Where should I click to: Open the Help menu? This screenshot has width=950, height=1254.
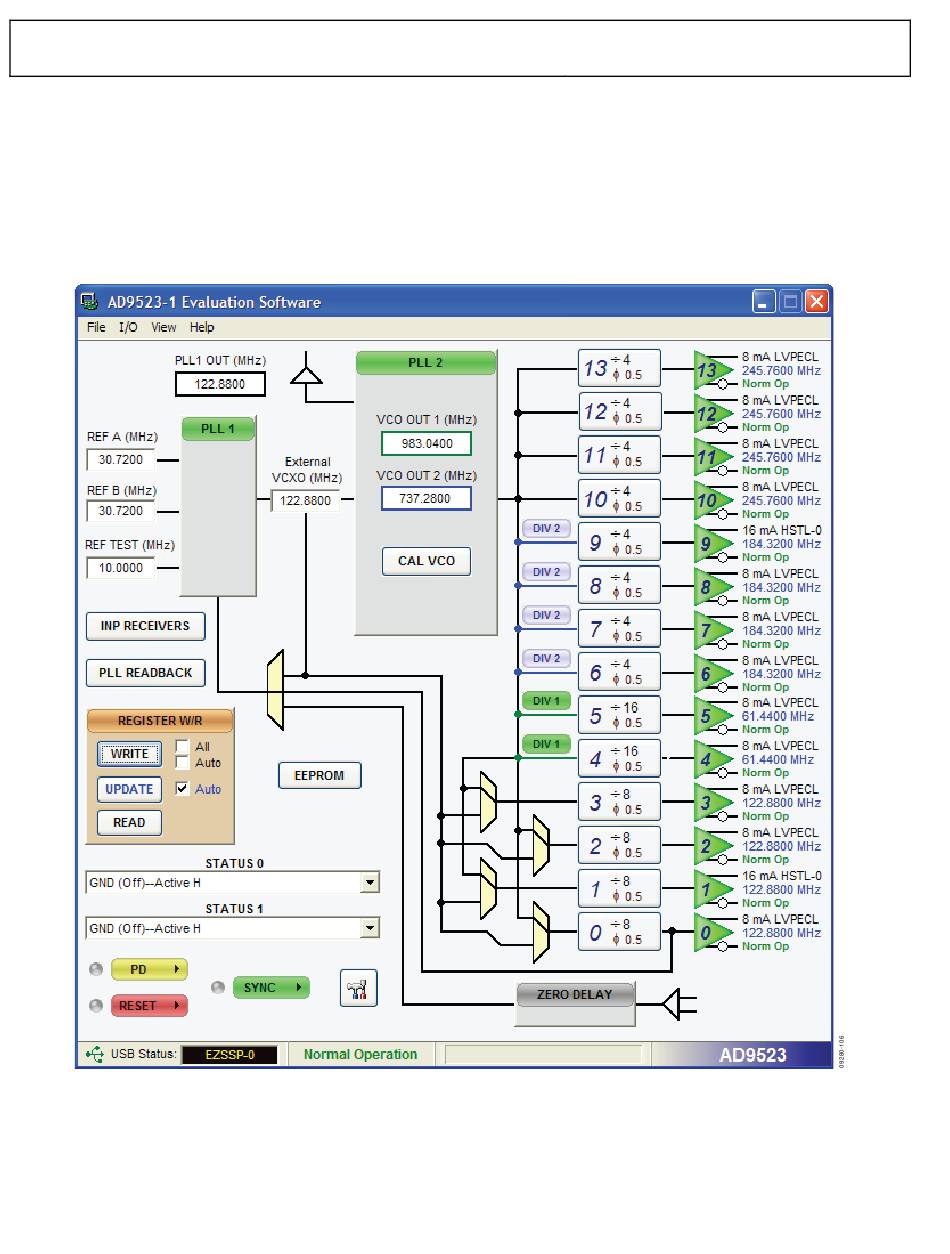[202, 327]
